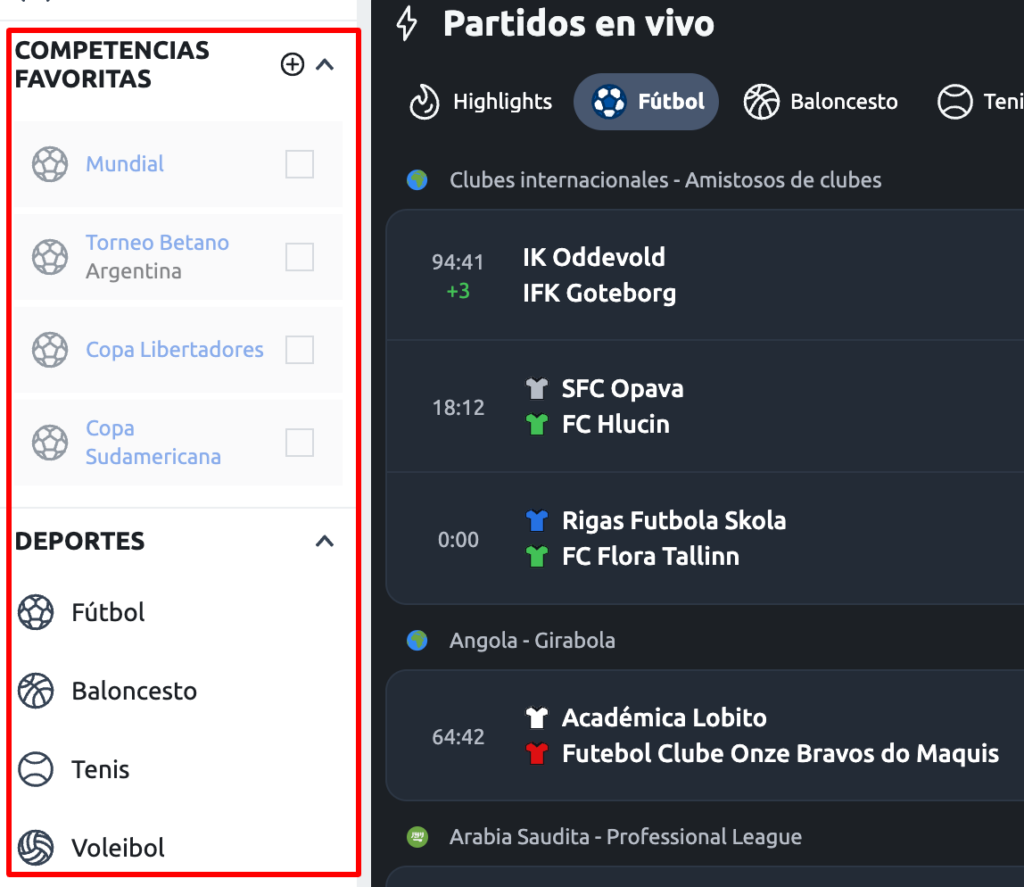Open the Torneo Betano Argentina link
Viewport: 1024px width, 887px height.
(x=157, y=242)
